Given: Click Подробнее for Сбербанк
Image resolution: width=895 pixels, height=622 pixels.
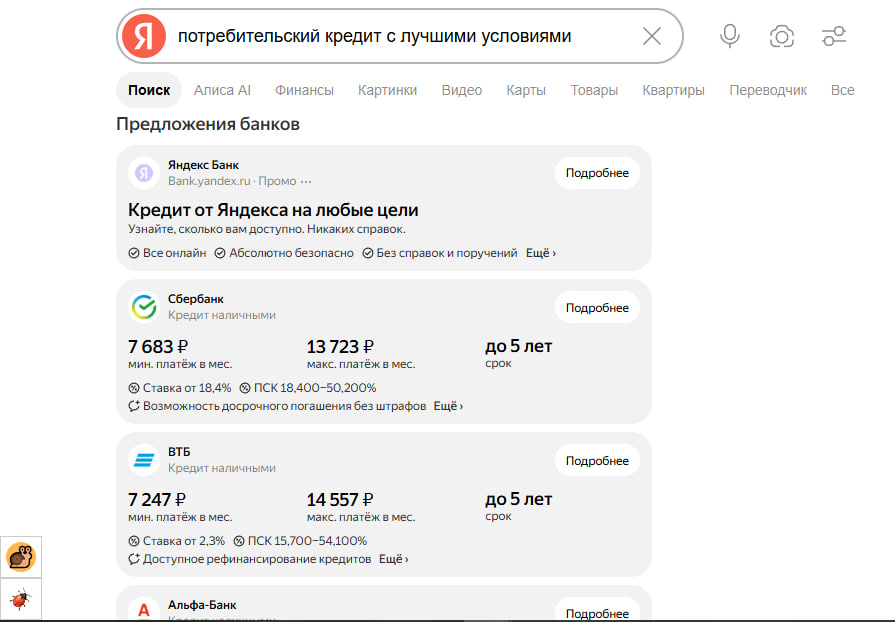Looking at the screenshot, I should click(x=597, y=308).
